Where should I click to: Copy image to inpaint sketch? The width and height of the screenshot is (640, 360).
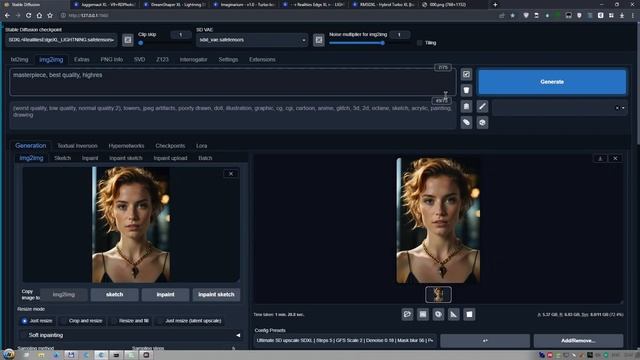pyautogui.click(x=216, y=295)
